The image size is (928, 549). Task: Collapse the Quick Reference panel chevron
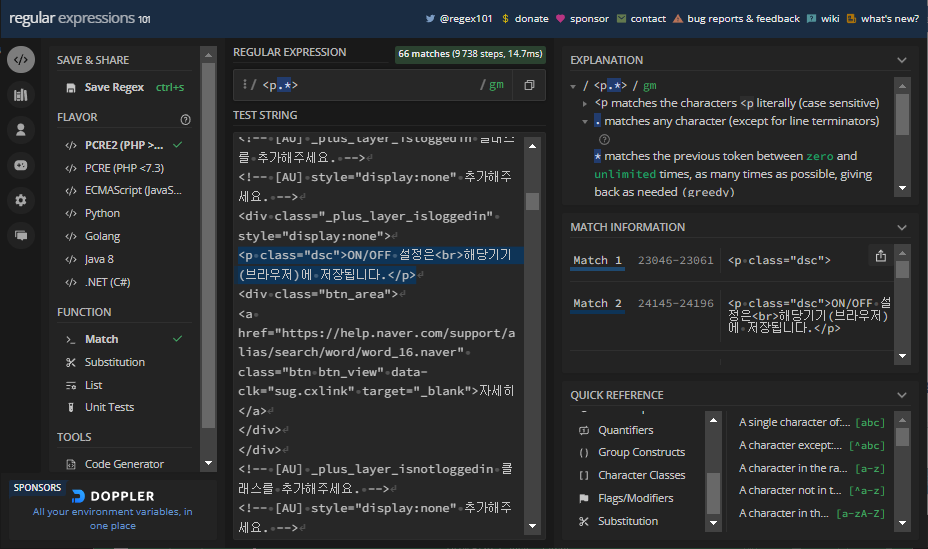(x=901, y=395)
